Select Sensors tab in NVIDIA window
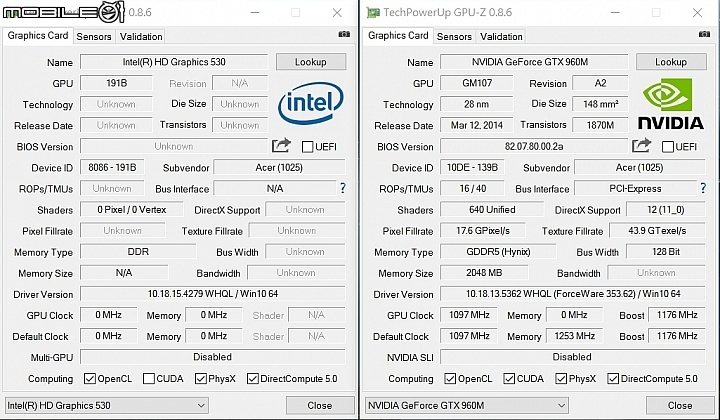Screen dimensions: 720x420 point(454,37)
